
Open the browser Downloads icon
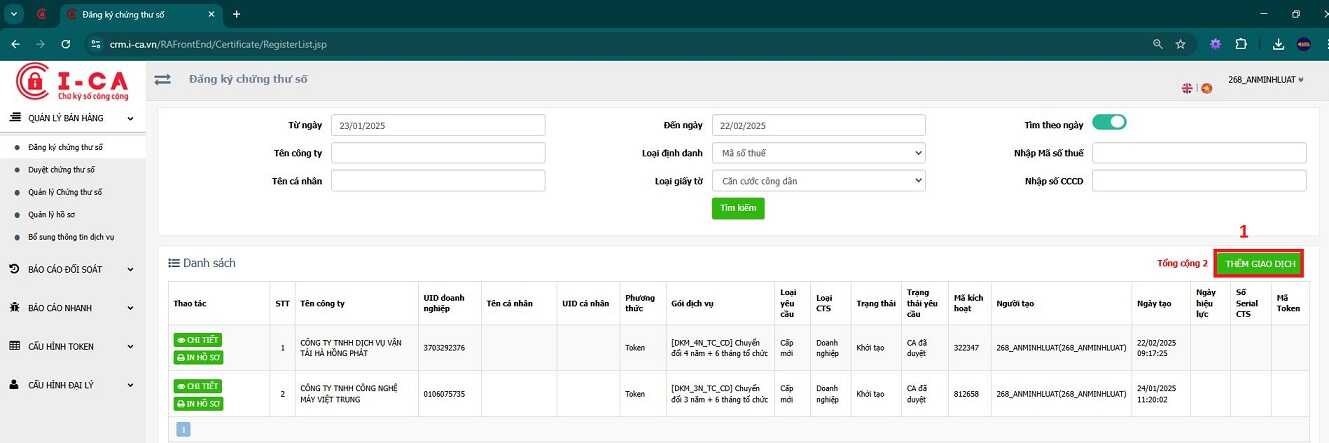pyautogui.click(x=1278, y=44)
